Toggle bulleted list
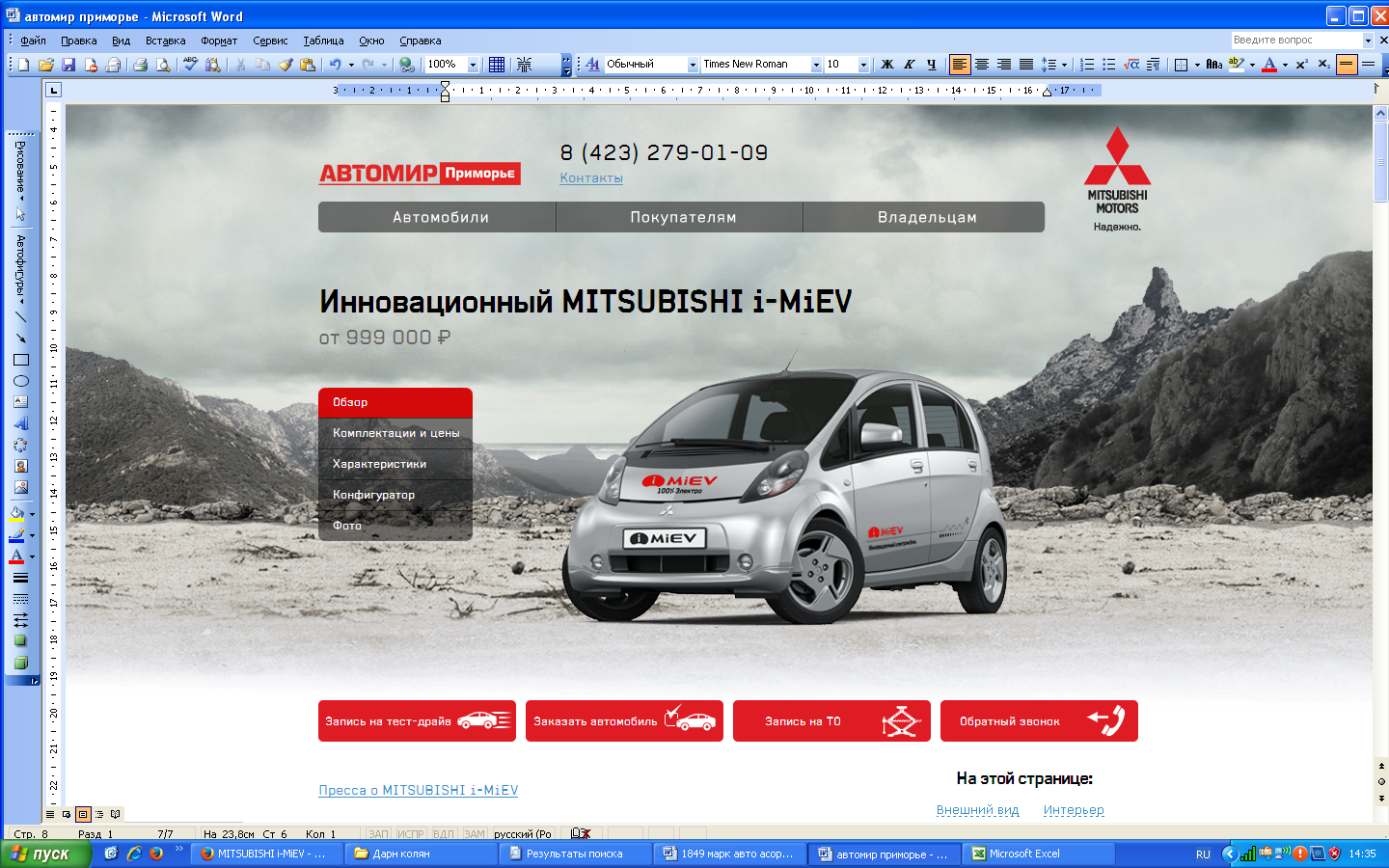Viewport: 1389px width, 868px height. click(1109, 65)
